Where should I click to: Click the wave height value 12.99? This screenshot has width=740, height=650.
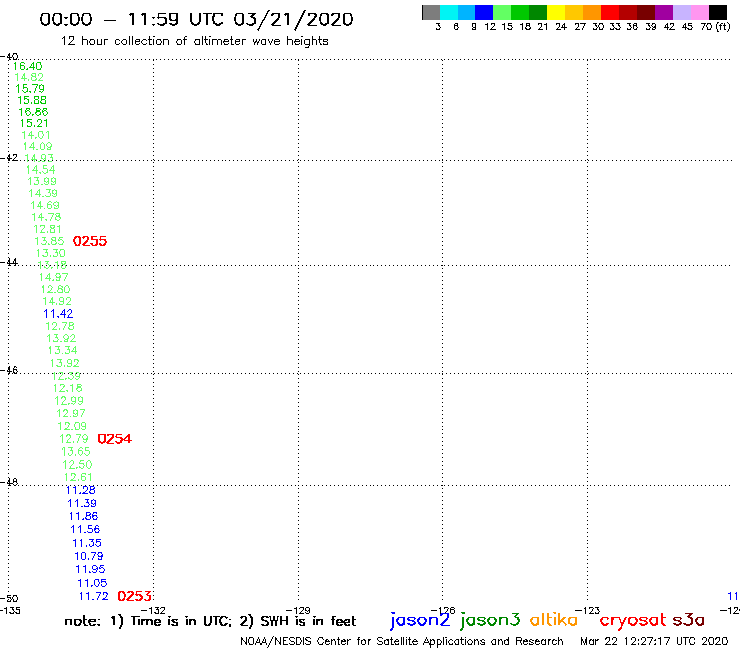click(69, 401)
